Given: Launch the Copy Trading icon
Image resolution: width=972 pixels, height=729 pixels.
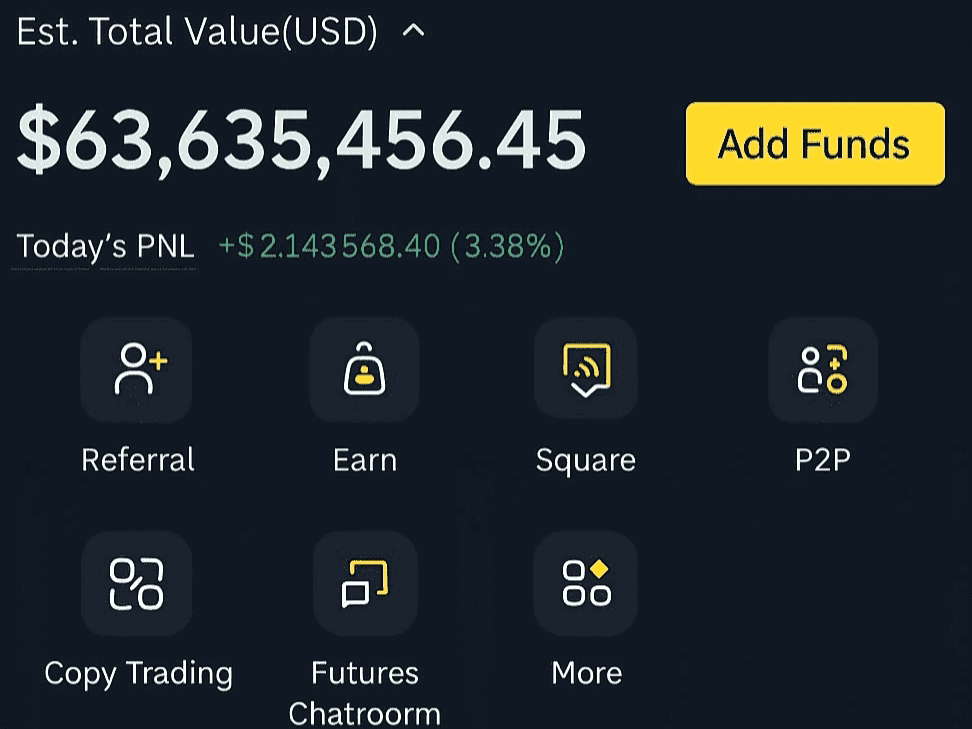Looking at the screenshot, I should (x=136, y=583).
